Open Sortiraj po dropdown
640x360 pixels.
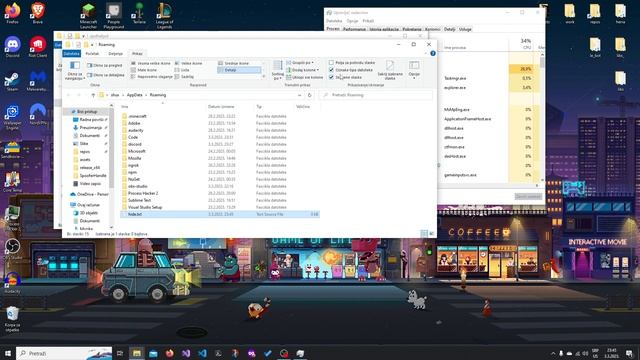point(278,70)
